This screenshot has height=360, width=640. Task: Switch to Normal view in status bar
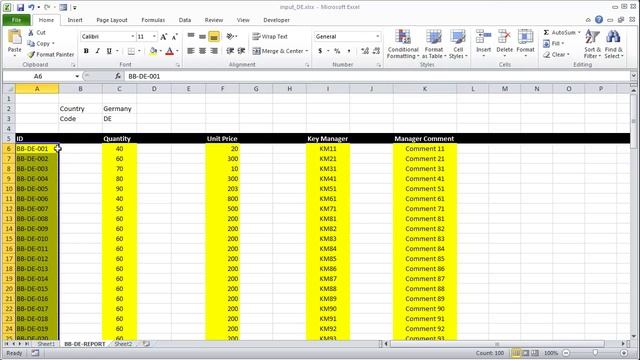[516, 353]
